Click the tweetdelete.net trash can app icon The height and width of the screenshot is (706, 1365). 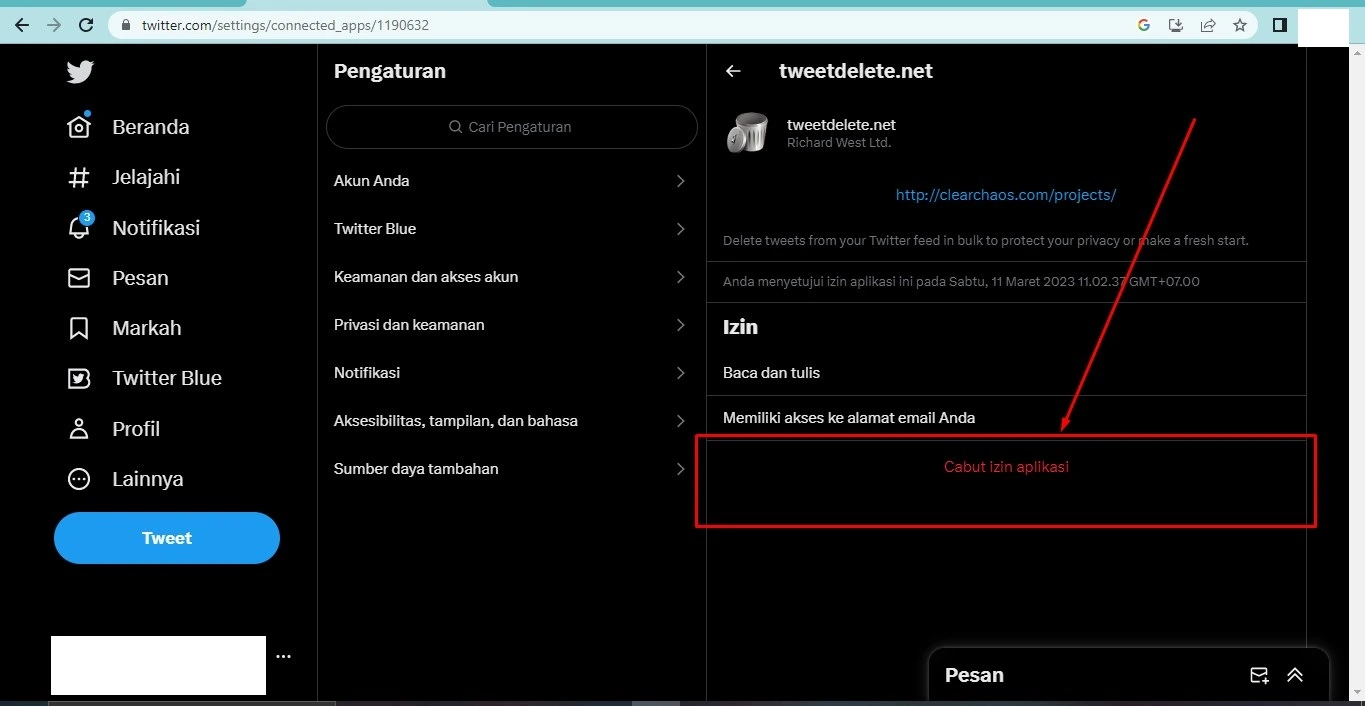(x=747, y=133)
